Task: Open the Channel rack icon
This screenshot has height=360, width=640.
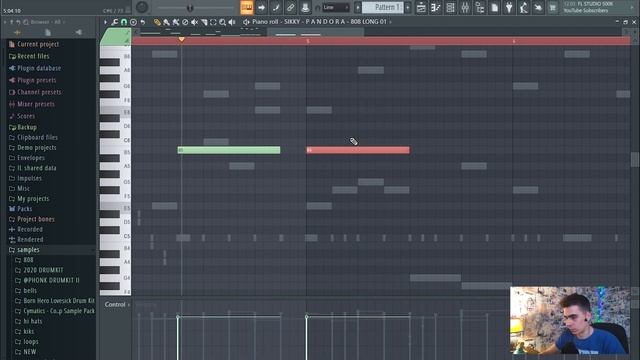Action: [450, 7]
